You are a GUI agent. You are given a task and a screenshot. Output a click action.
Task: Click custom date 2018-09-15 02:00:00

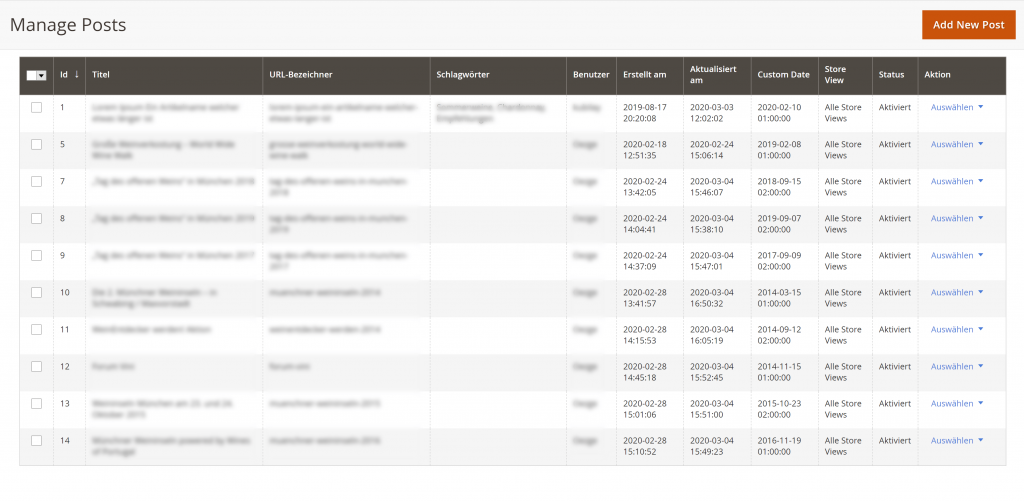[x=779, y=187]
